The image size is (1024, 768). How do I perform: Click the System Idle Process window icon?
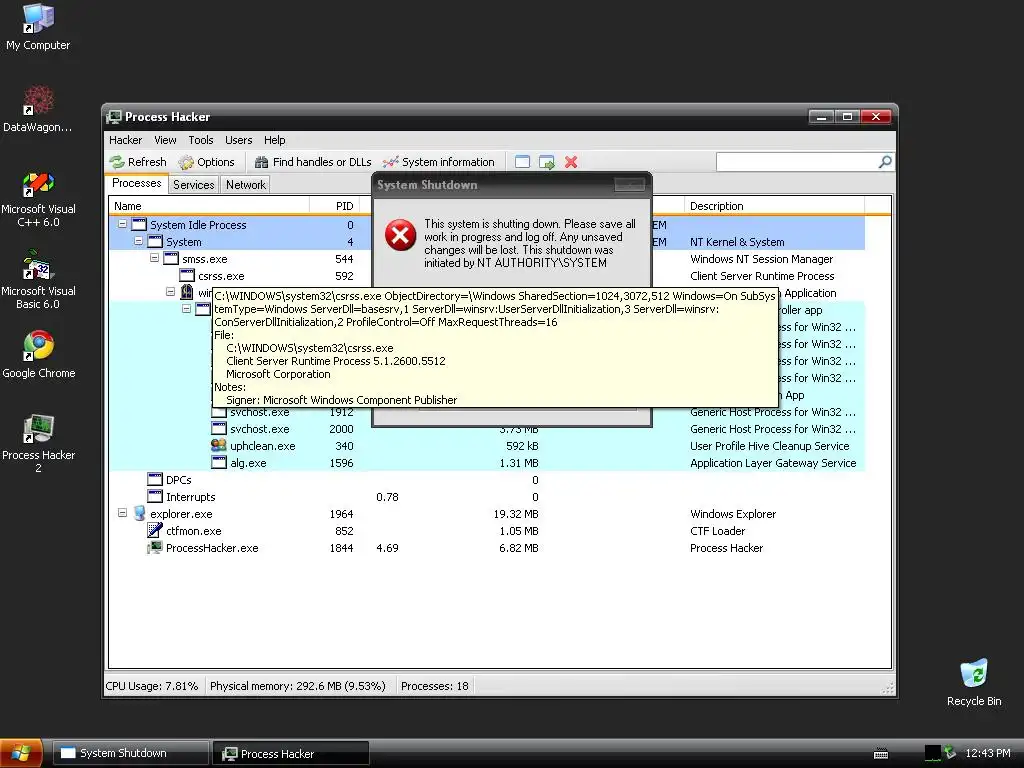[139, 225]
